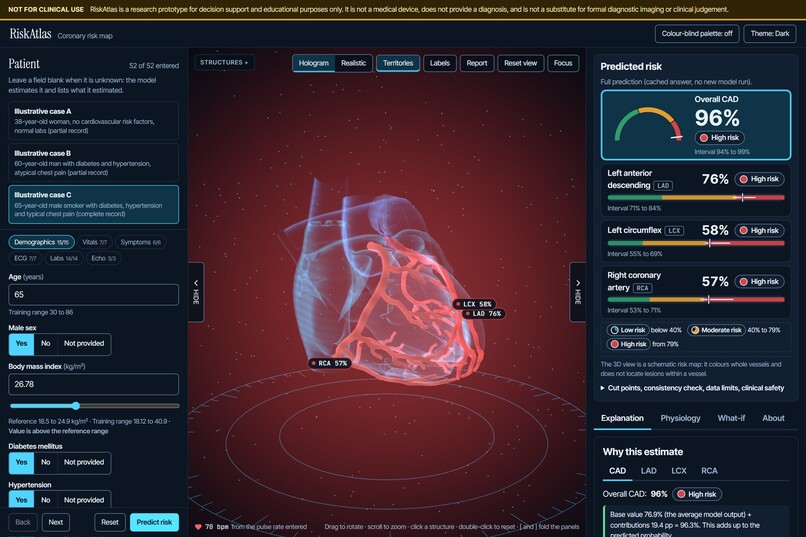This screenshot has width=806, height=537.
Task: Click the Next button
Action: pyautogui.click(x=56, y=522)
